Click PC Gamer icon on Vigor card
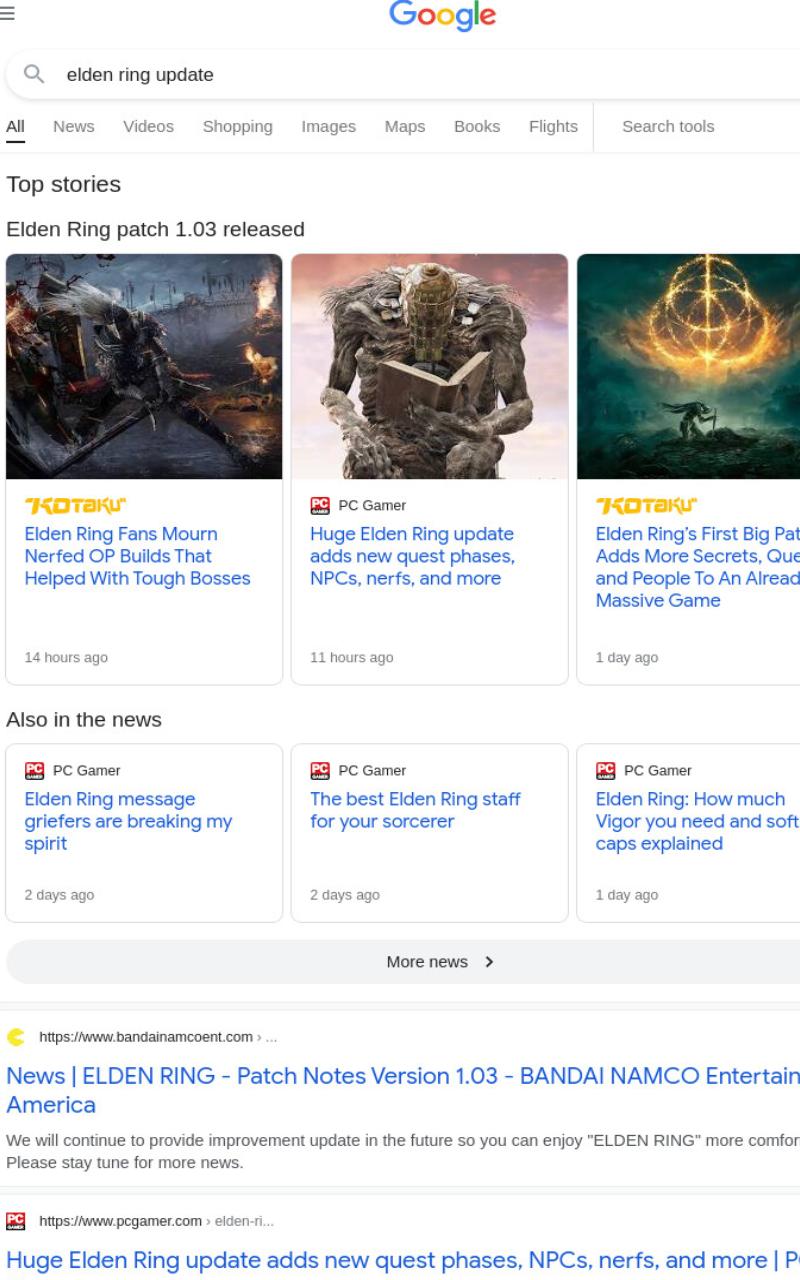This screenshot has width=800, height=1280. point(605,770)
